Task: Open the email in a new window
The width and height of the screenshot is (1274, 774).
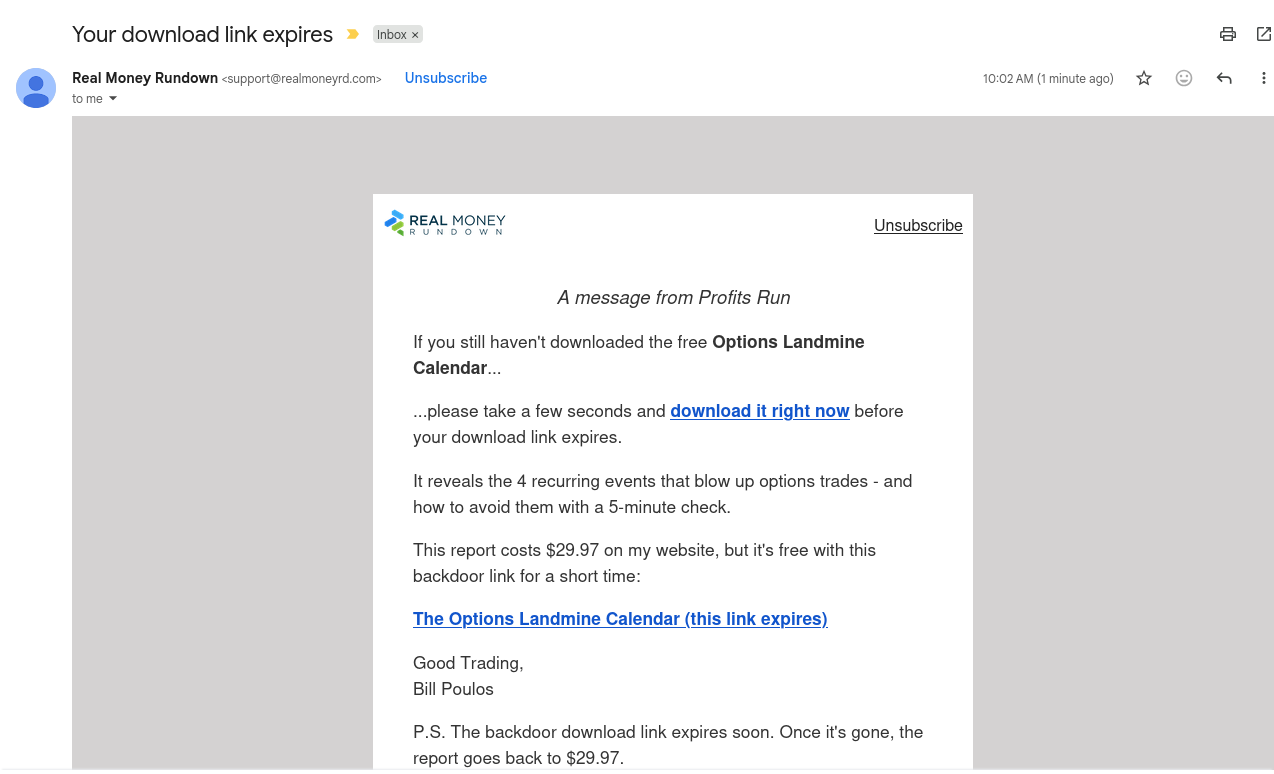Action: tap(1264, 34)
